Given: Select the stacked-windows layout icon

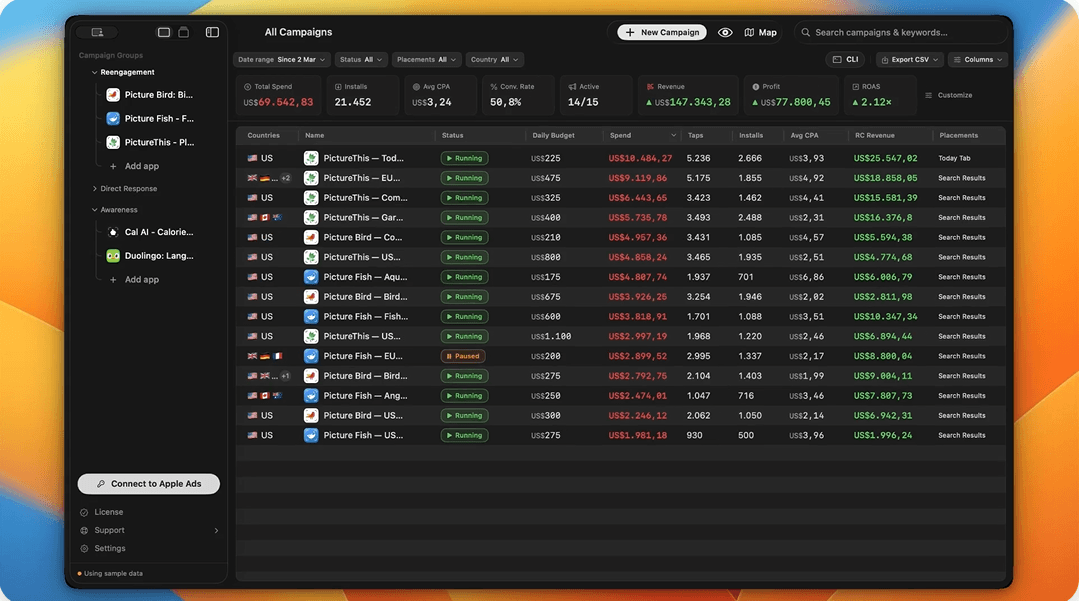Looking at the screenshot, I should (x=184, y=32).
